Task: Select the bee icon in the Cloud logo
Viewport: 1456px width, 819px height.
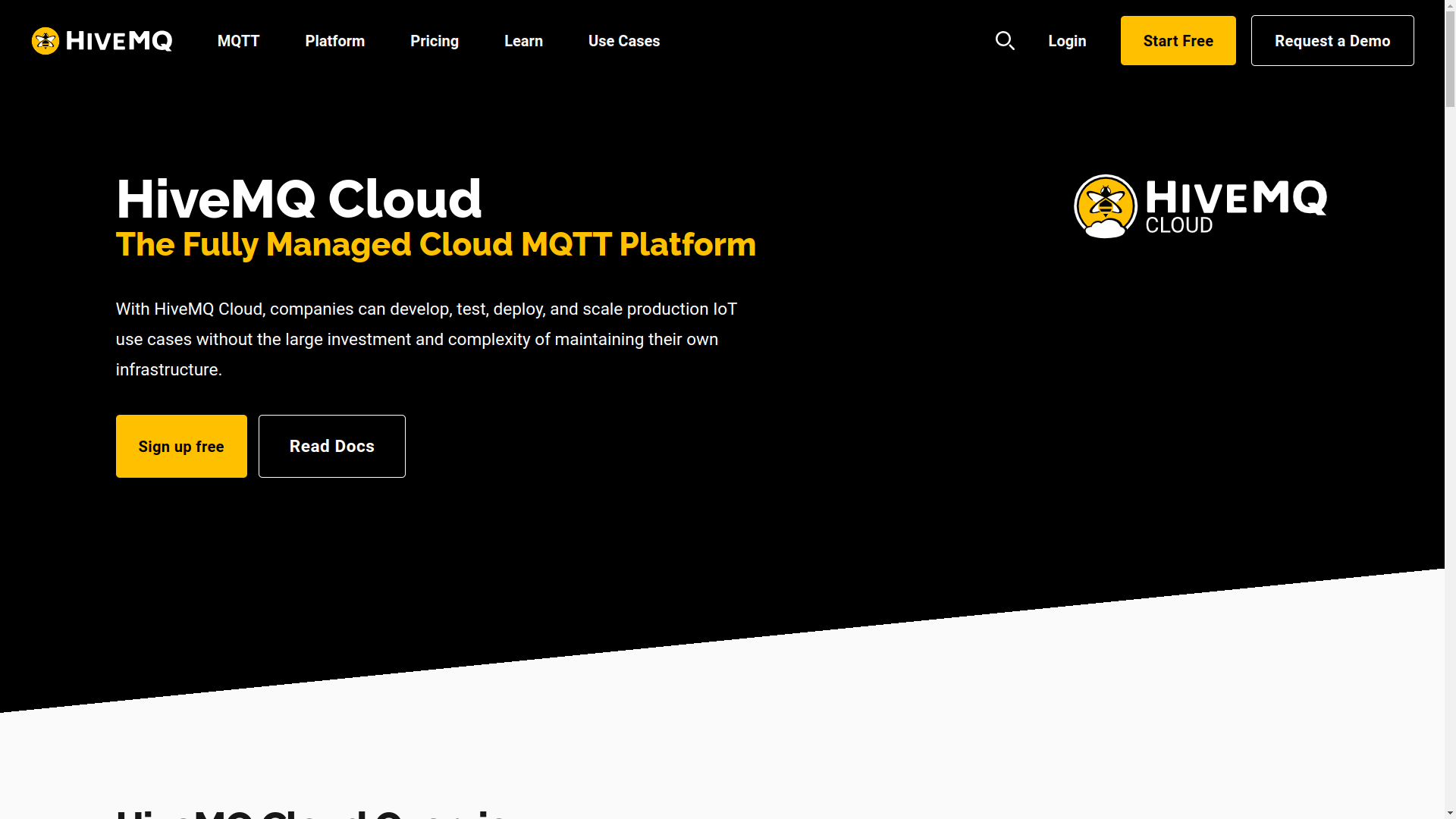Action: point(1104,200)
